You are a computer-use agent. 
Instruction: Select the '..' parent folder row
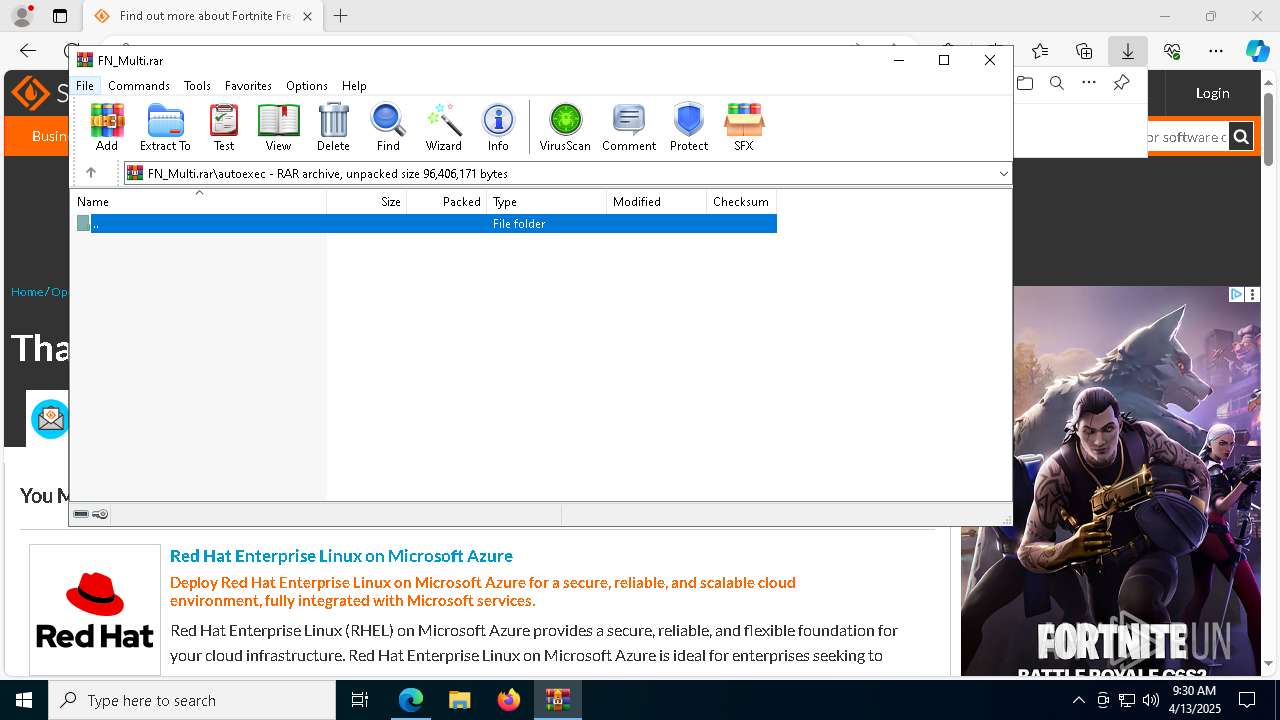(425, 224)
